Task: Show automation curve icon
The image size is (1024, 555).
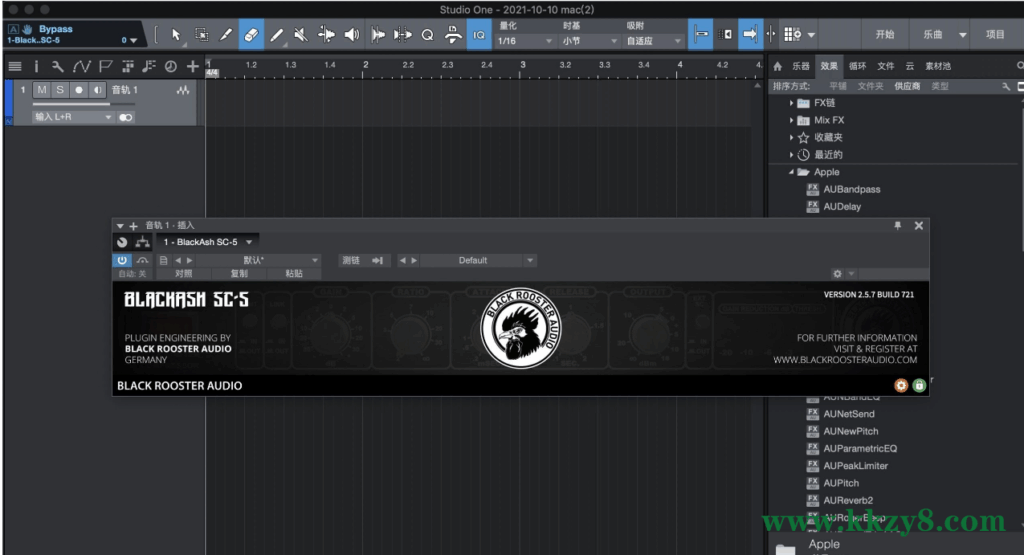Action: [82, 66]
